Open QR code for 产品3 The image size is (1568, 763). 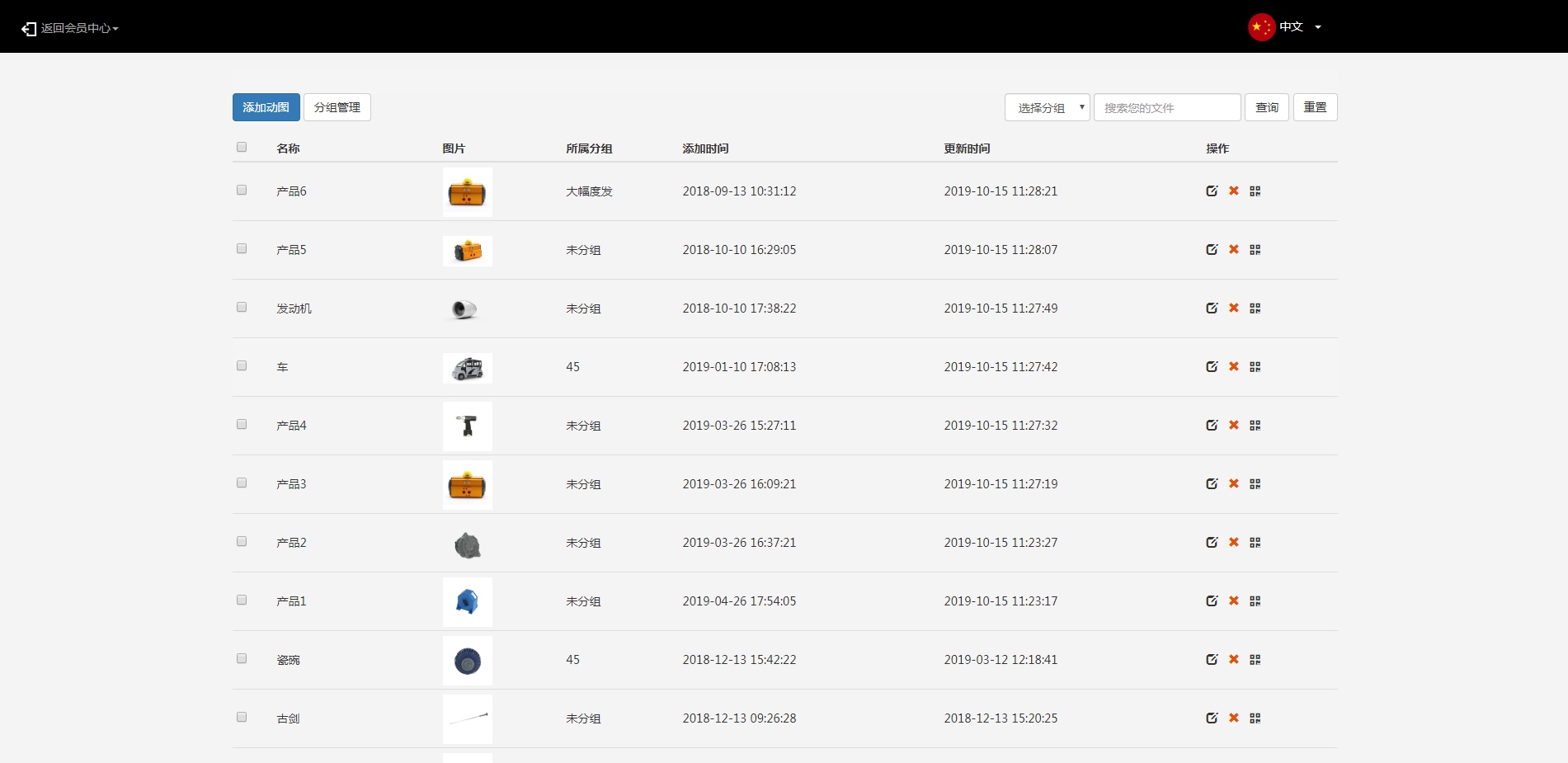click(1255, 484)
